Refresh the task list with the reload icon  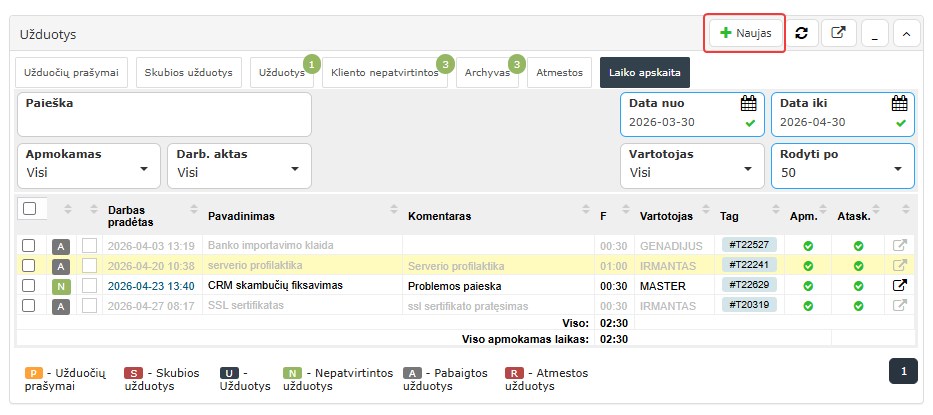pyautogui.click(x=801, y=33)
